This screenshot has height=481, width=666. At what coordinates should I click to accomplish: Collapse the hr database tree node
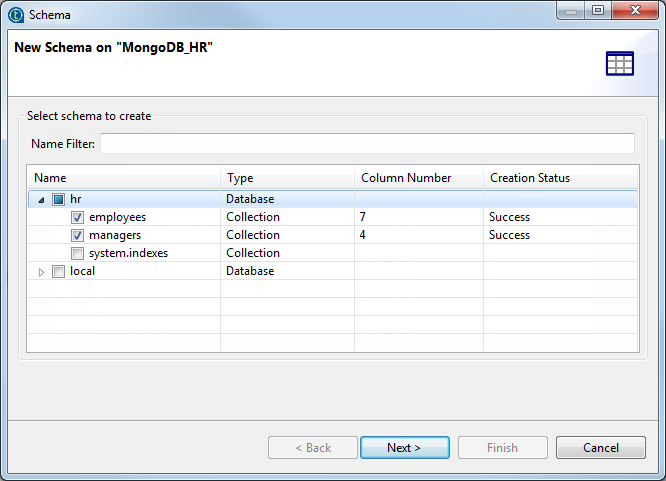pyautogui.click(x=41, y=199)
